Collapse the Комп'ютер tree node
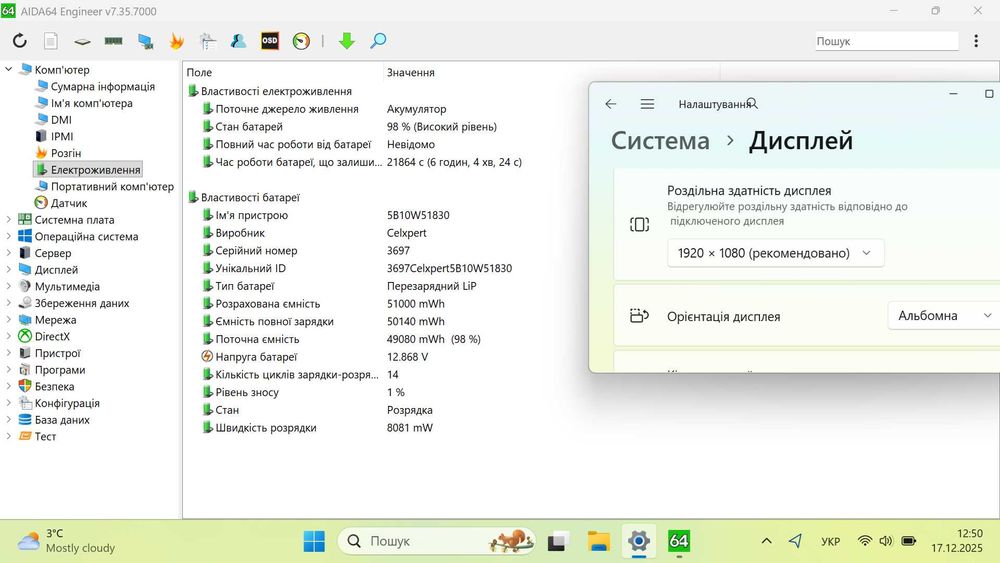 point(8,69)
